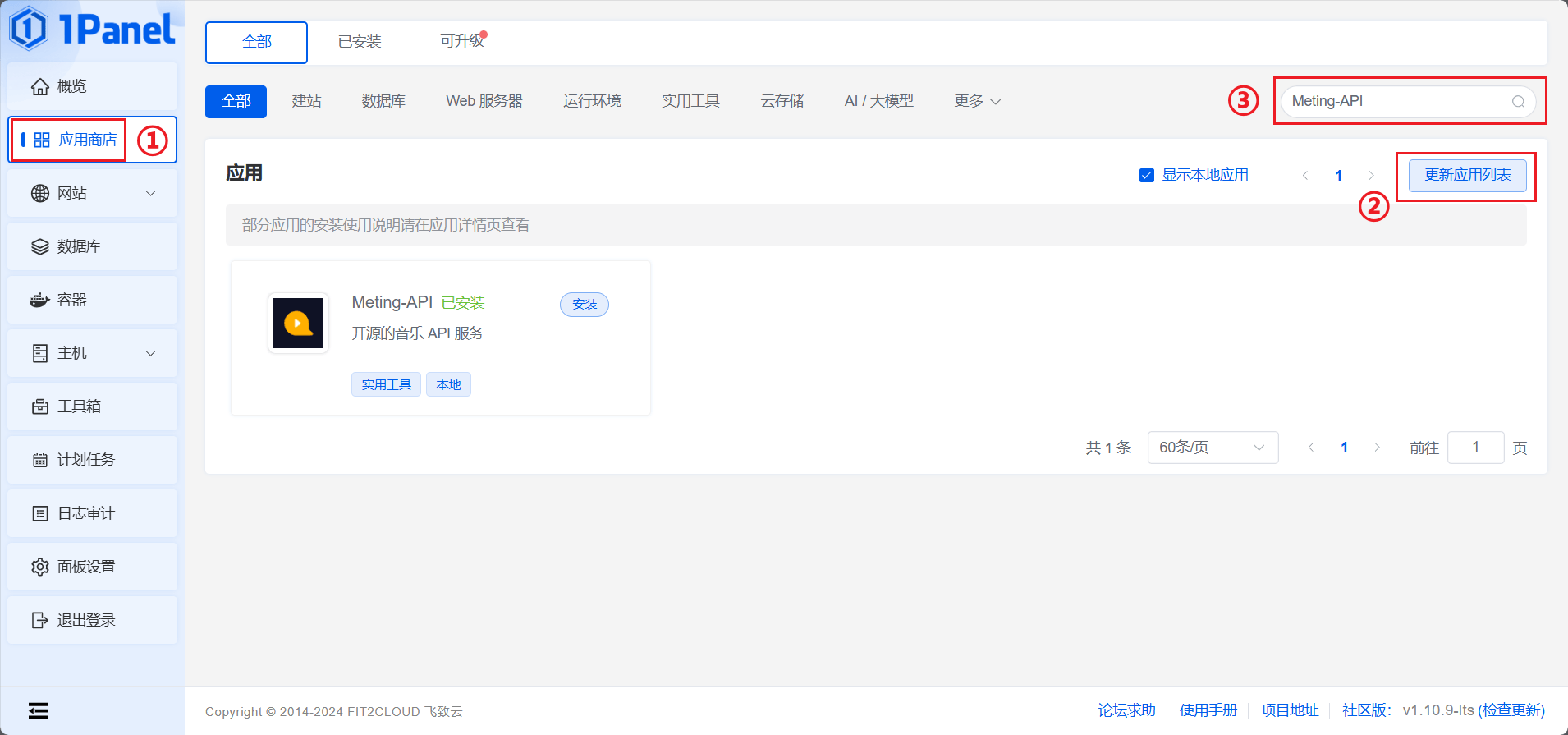Open the 使用手册 footer link

[1208, 710]
